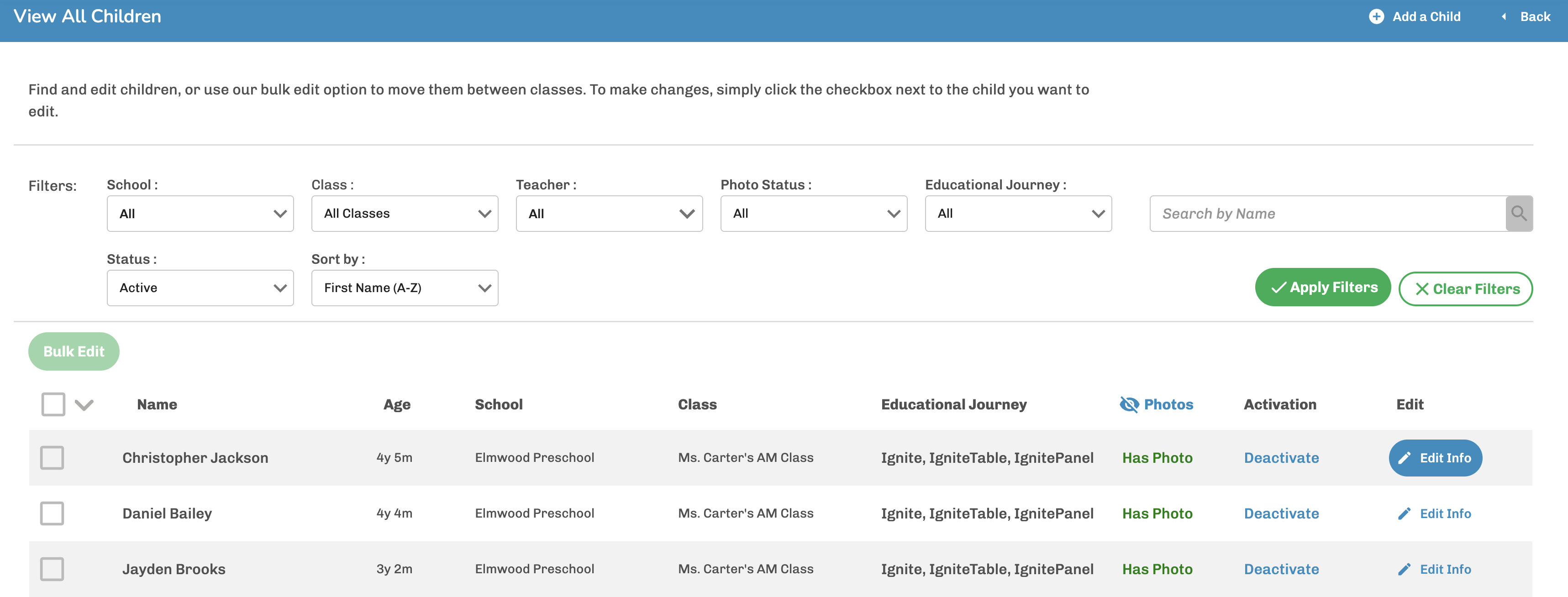Check the box for Daniel Bailey
1568x597 pixels.
52,513
